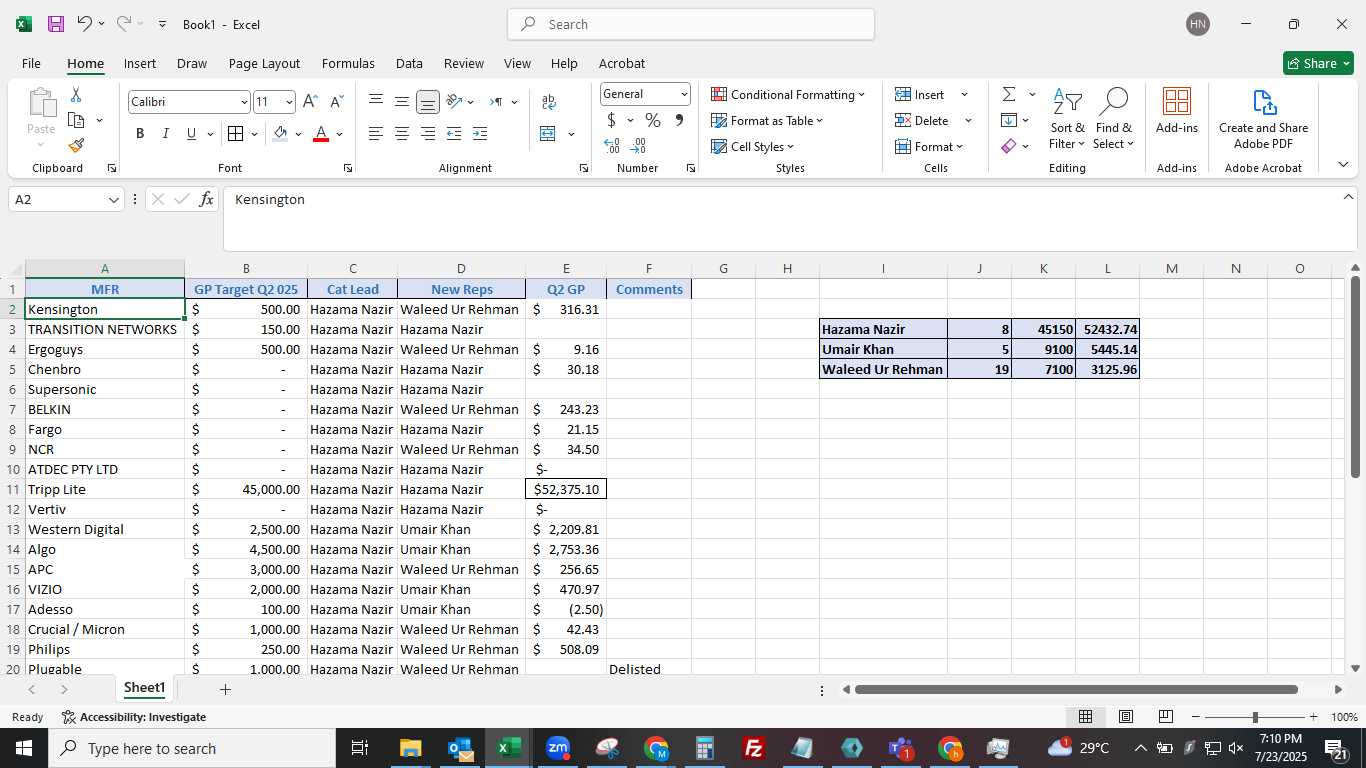Open Find & Select dropdown
1366x768 pixels.
[1113, 118]
